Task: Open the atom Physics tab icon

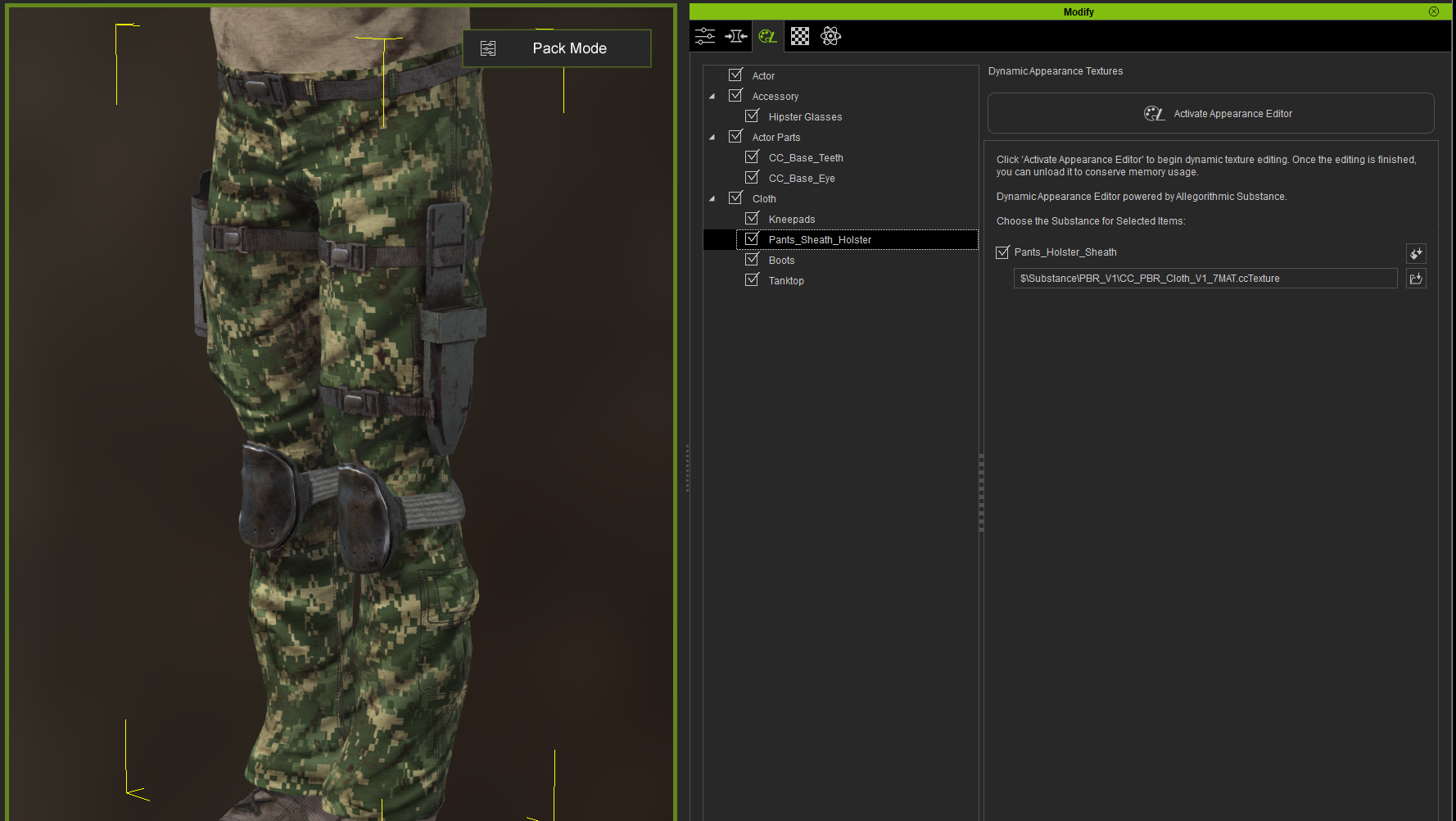Action: click(x=830, y=36)
